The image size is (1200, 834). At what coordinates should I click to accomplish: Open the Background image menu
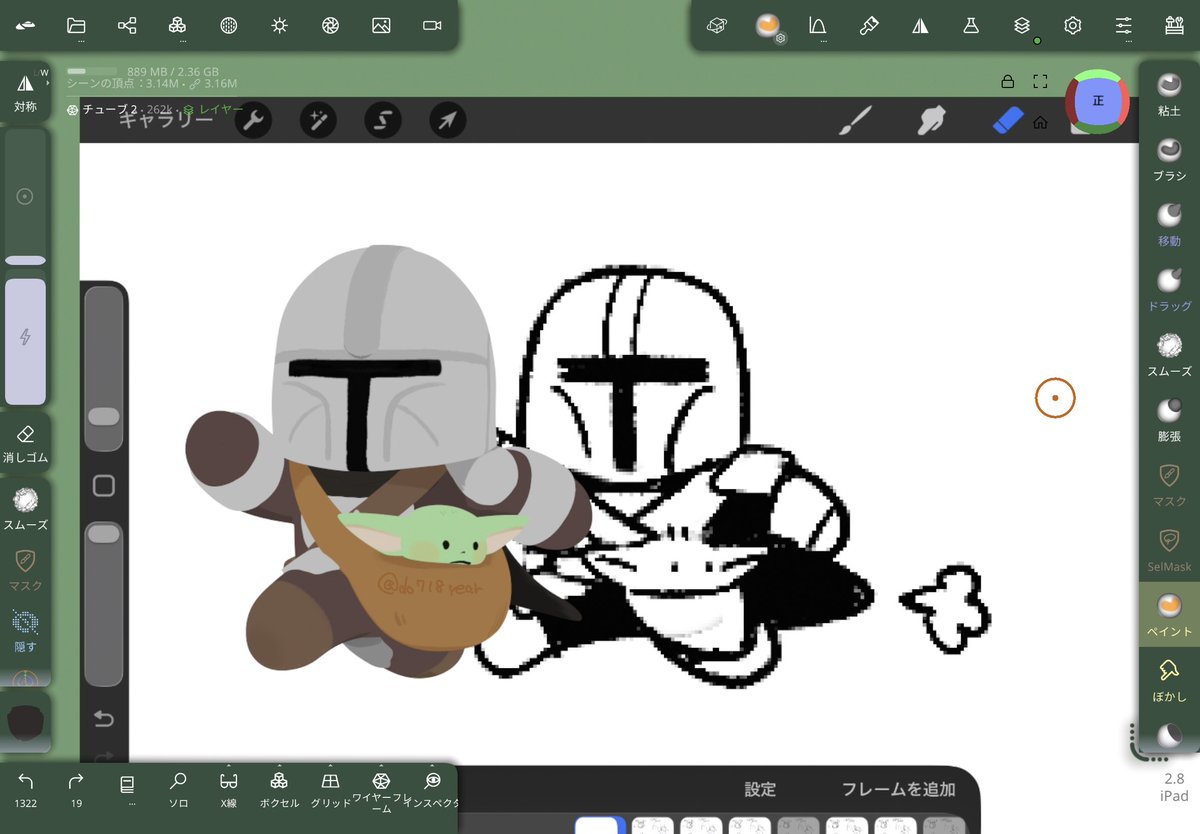point(381,26)
